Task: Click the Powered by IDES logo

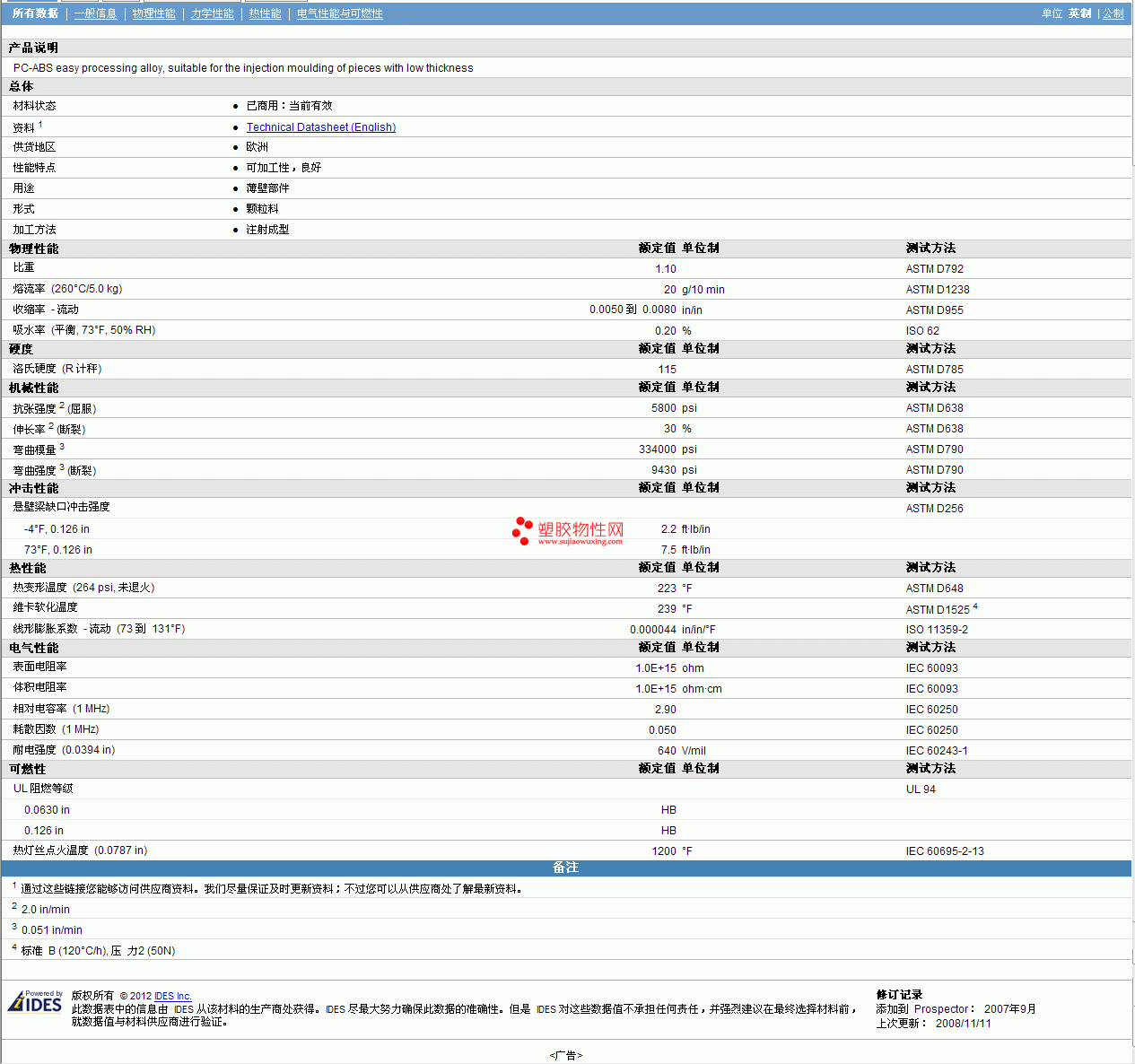Action: coord(35,1001)
